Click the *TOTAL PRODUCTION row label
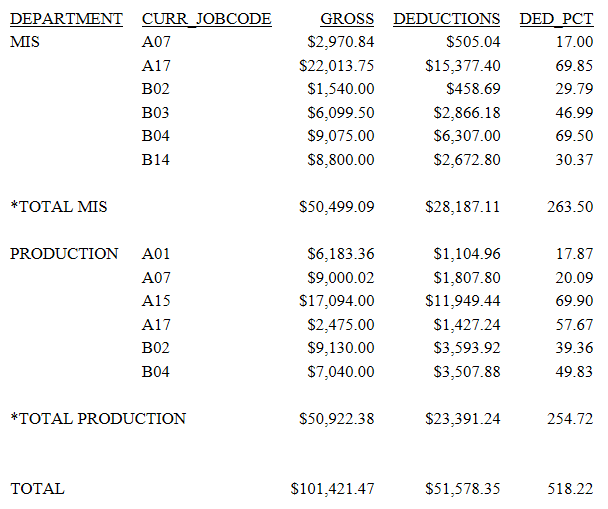The image size is (608, 509). coord(98,419)
